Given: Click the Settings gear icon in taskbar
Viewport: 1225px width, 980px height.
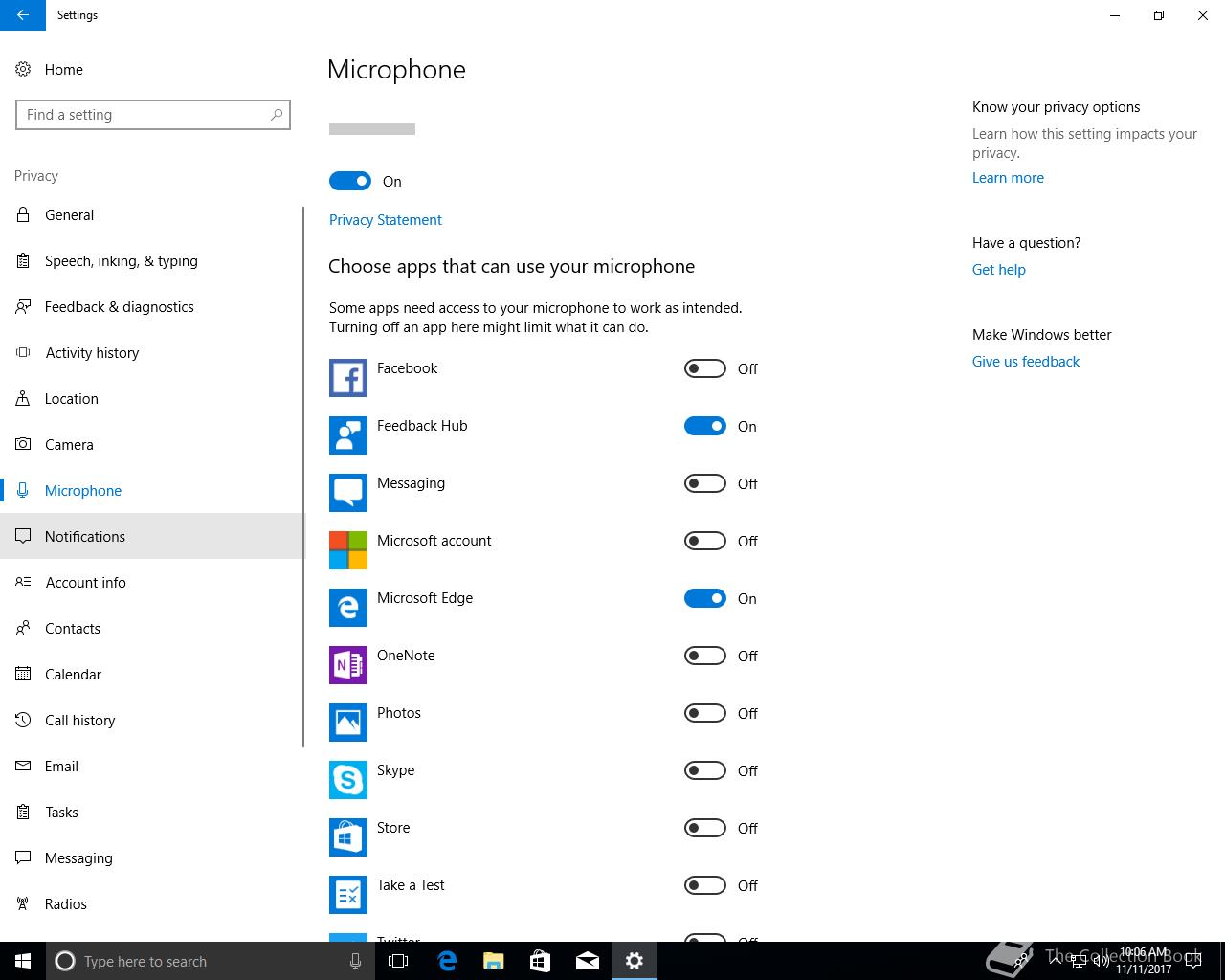Looking at the screenshot, I should pos(634,961).
